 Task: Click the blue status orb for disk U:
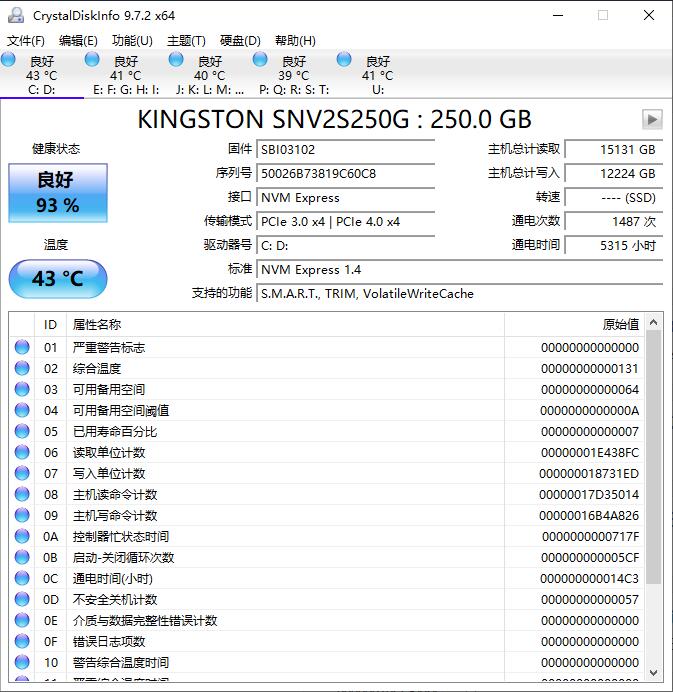[344, 59]
